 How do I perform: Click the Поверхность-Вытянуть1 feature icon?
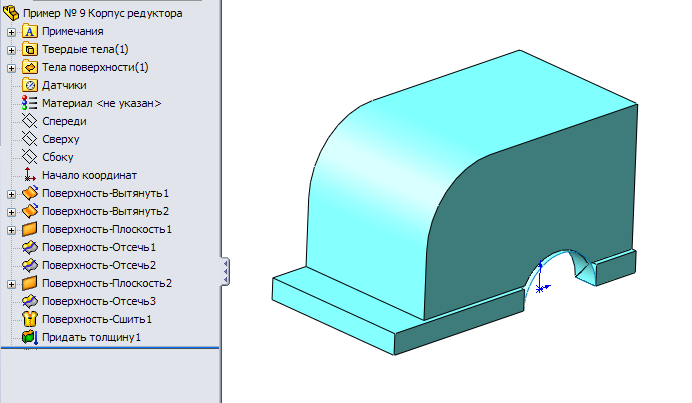coord(30,193)
